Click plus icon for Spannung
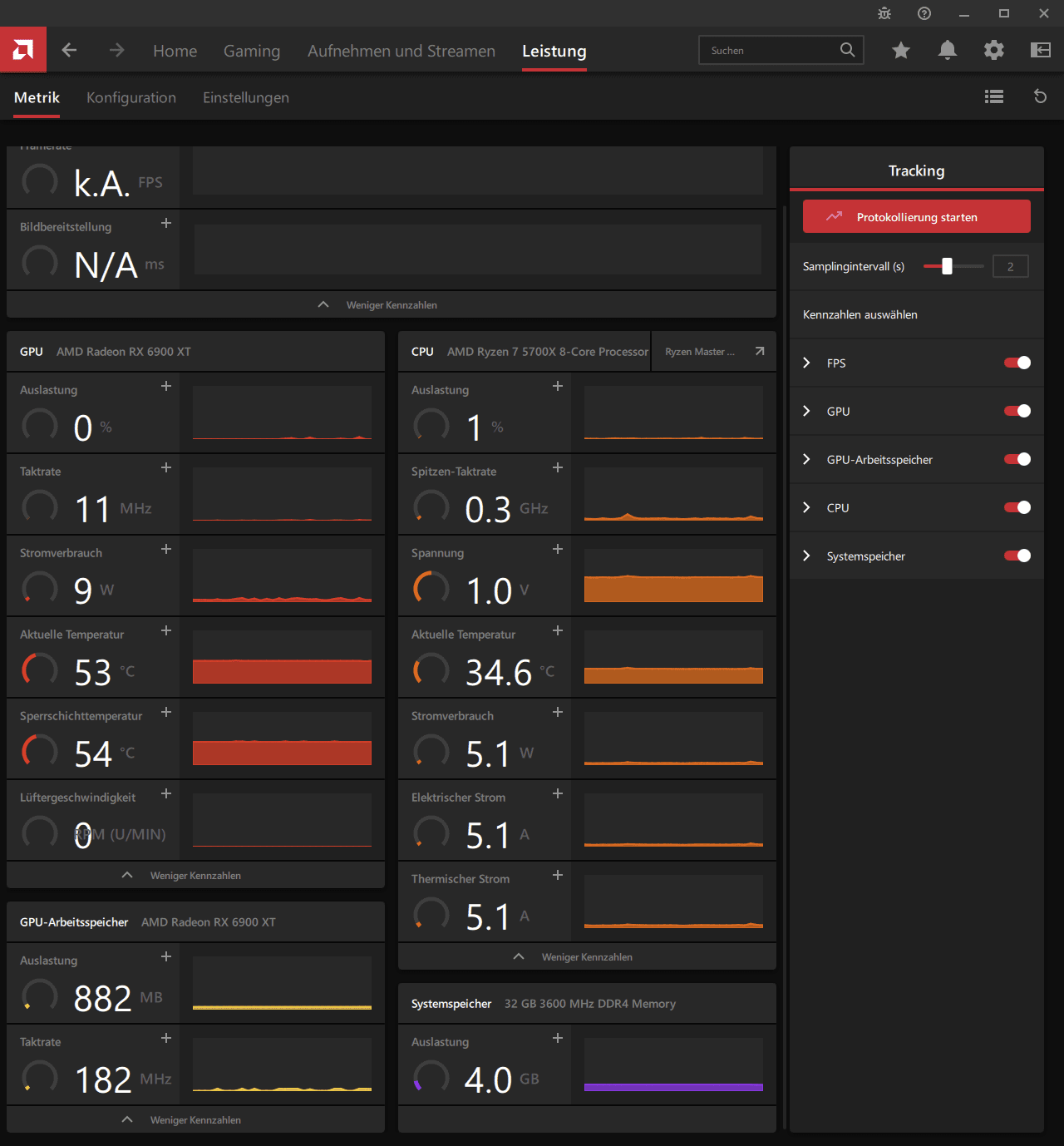1064x1146 pixels. point(558,549)
